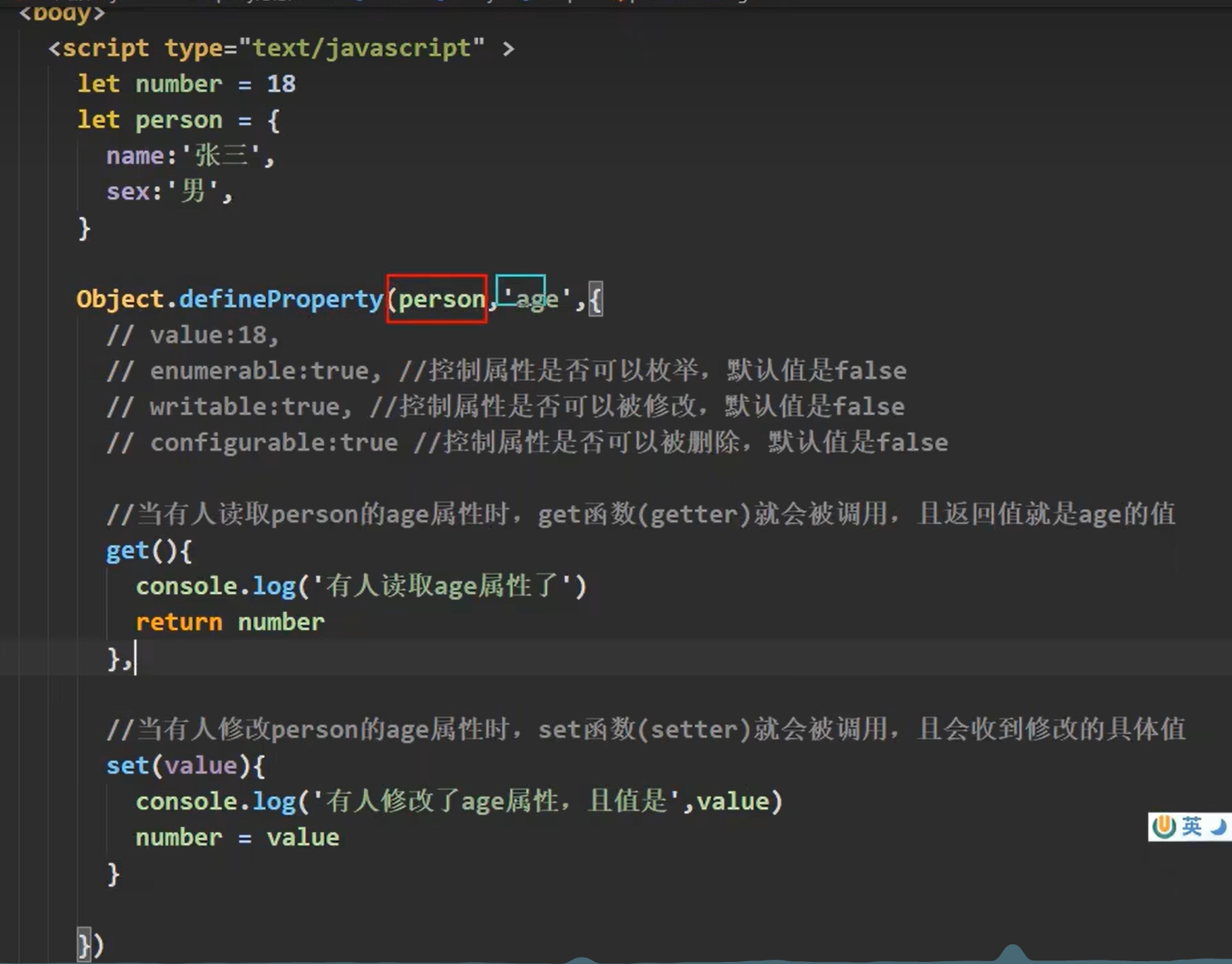Click the comment describing the setter function
The width and height of the screenshot is (1232, 964).
coord(646,729)
